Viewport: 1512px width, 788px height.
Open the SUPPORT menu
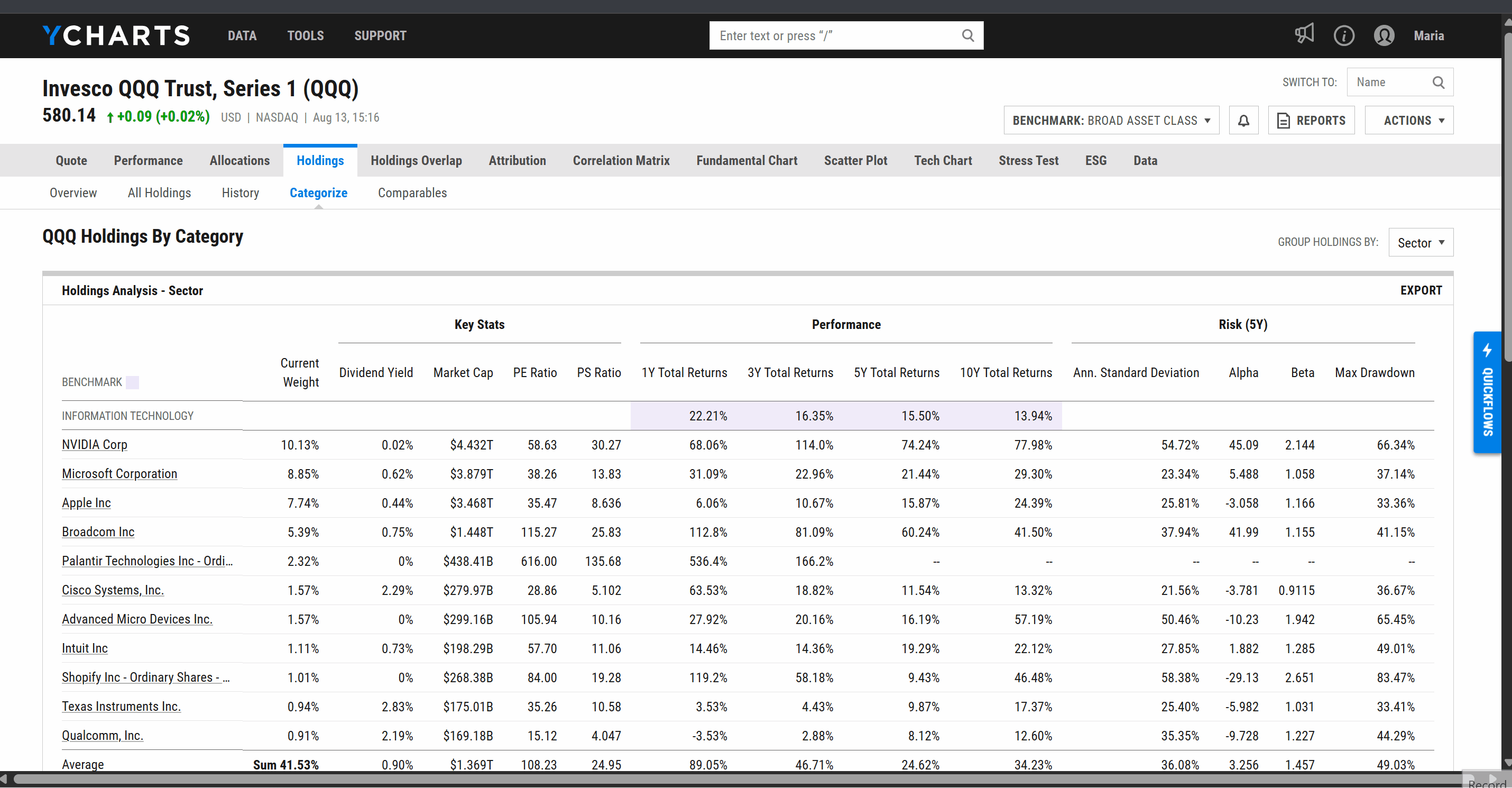click(x=380, y=36)
